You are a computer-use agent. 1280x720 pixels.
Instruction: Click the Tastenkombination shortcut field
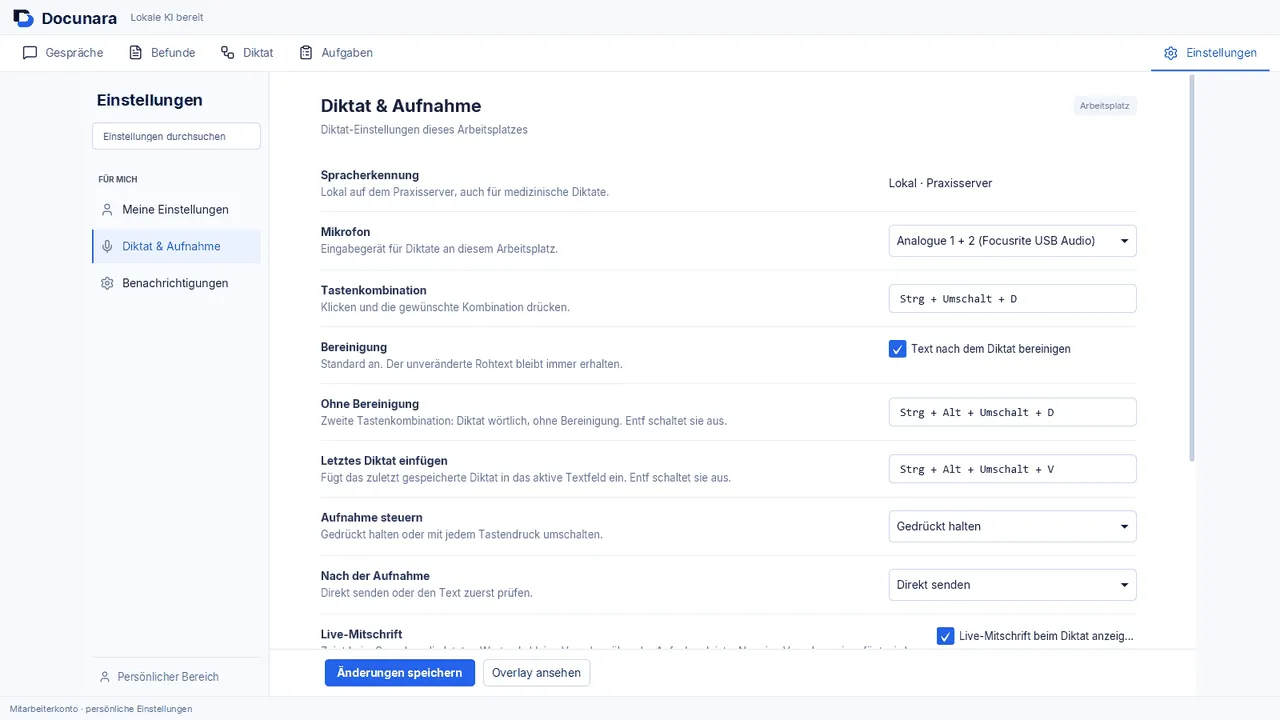point(1012,298)
